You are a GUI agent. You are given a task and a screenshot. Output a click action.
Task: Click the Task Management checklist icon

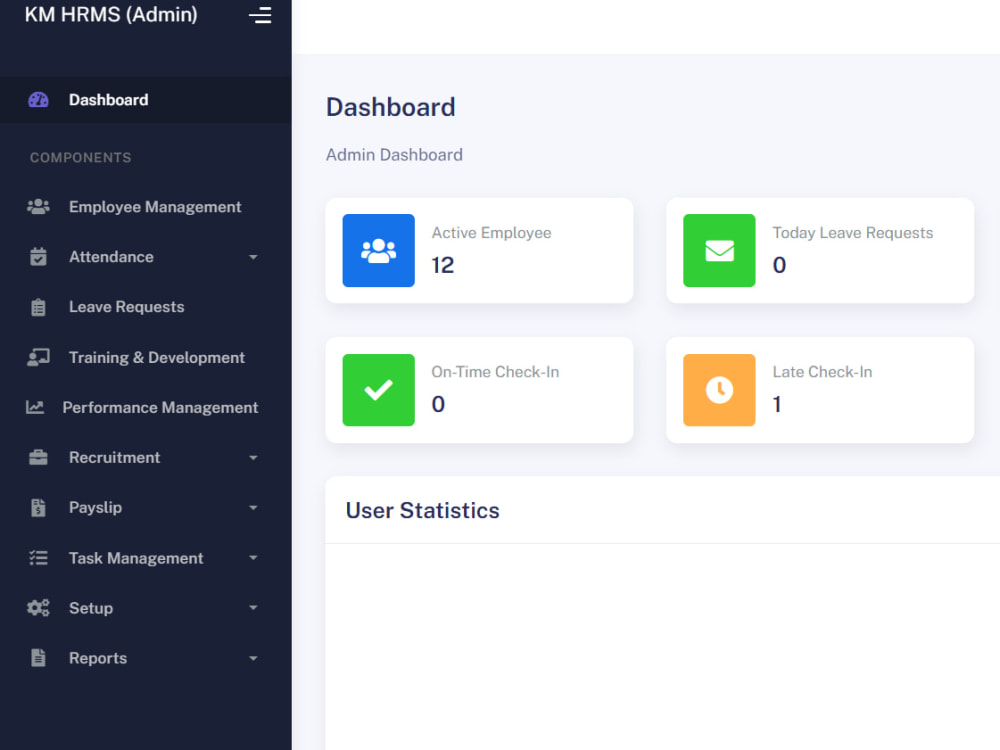click(x=38, y=558)
